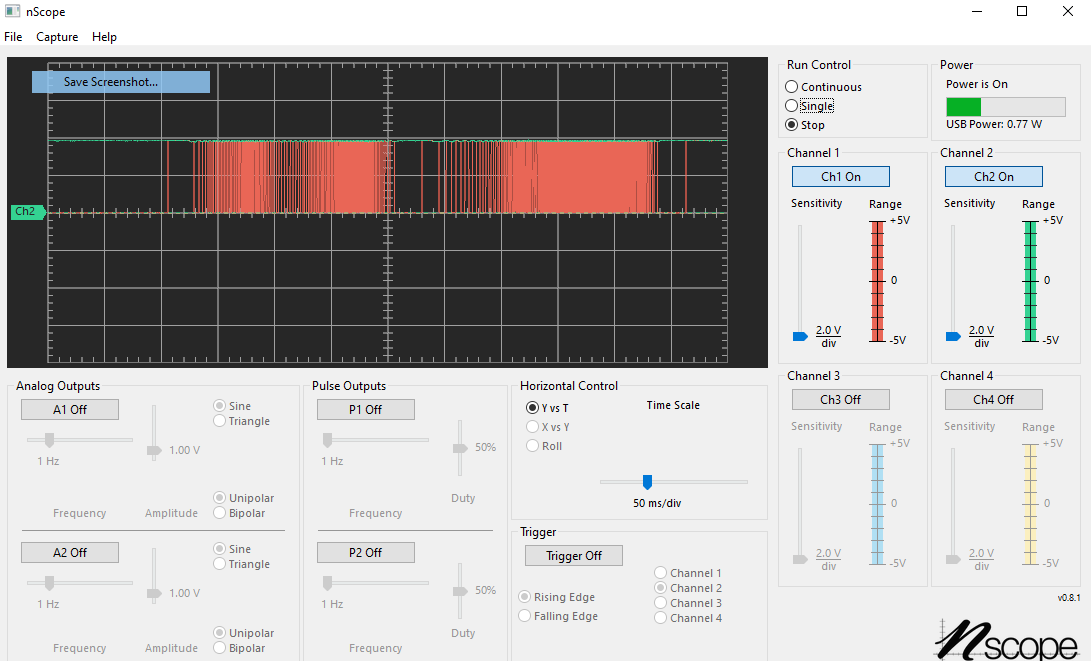
Task: Click the nScope icon in the title bar
Action: click(x=11, y=11)
